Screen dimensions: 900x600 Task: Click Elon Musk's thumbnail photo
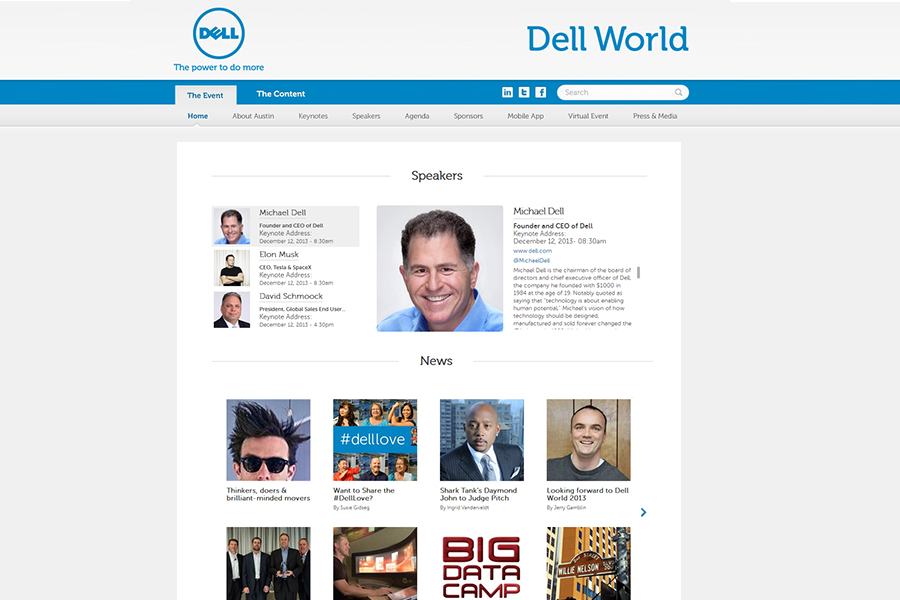pyautogui.click(x=232, y=268)
